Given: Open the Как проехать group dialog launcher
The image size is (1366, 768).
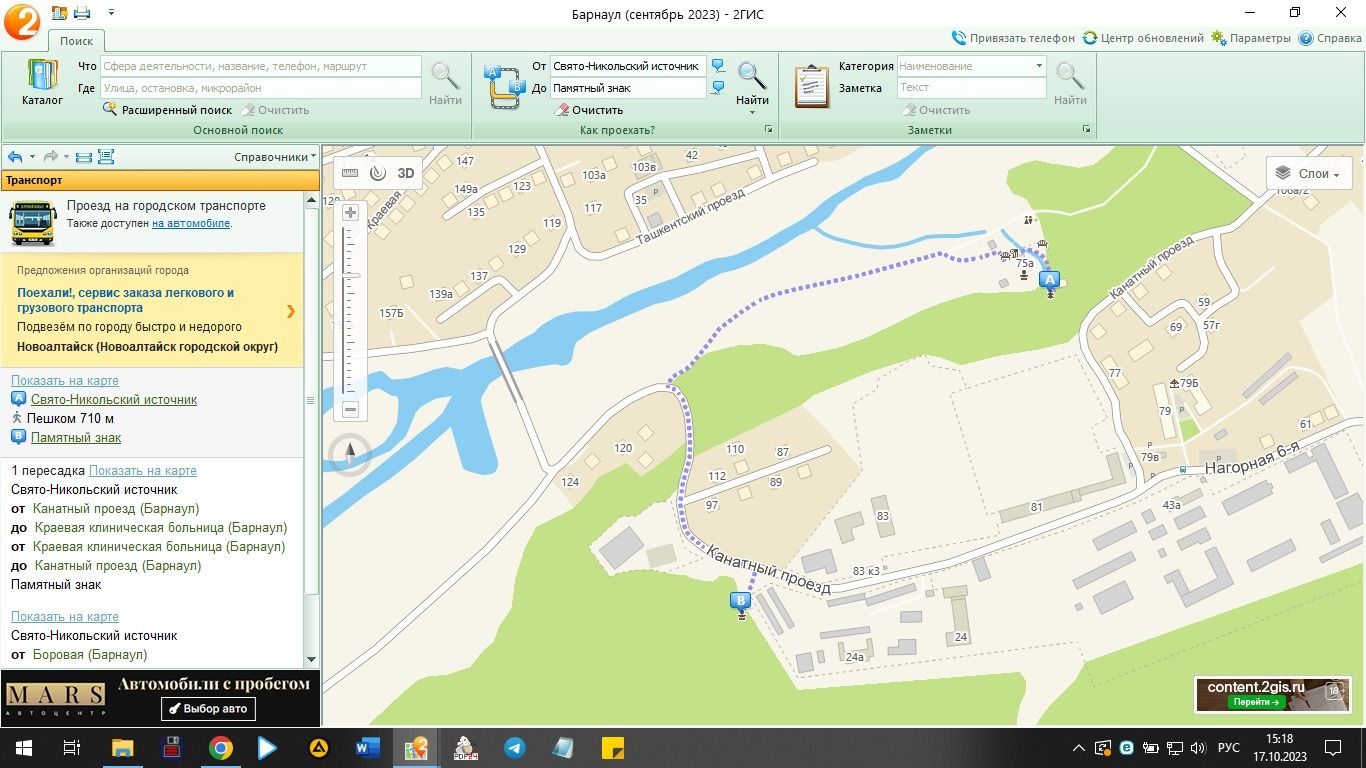Looking at the screenshot, I should [768, 130].
